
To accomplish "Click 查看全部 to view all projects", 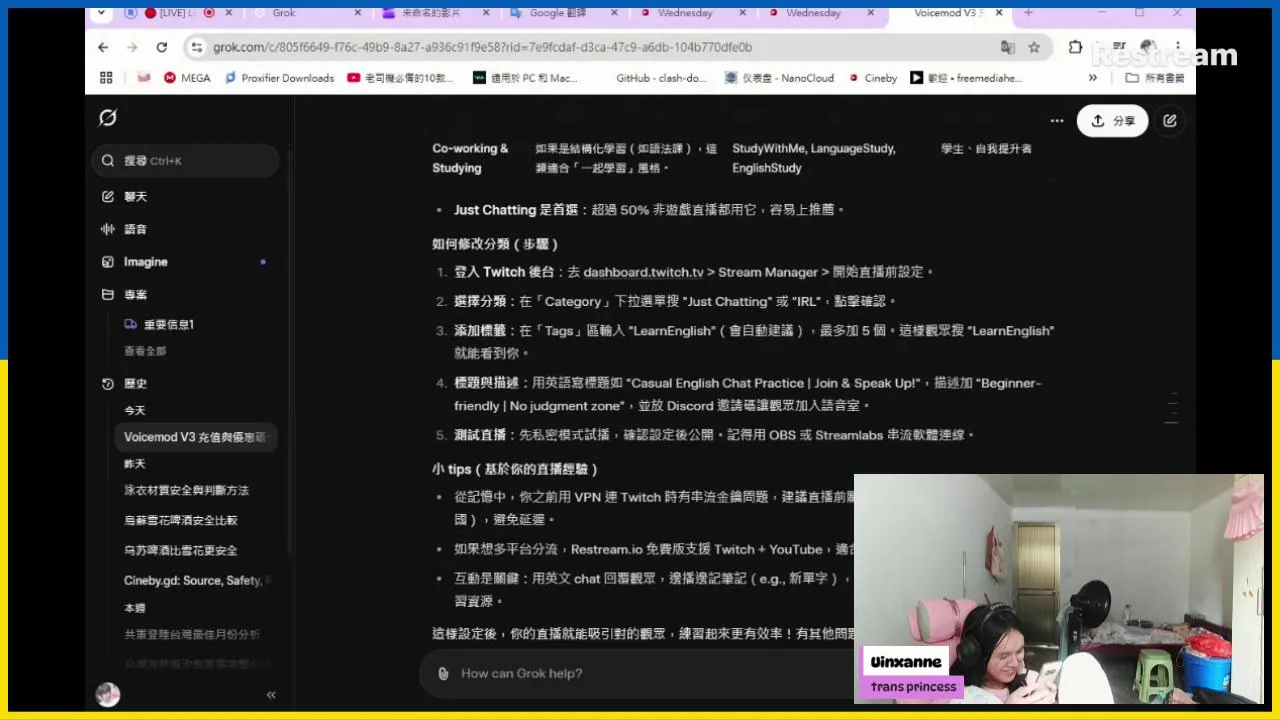I will click(x=145, y=351).
